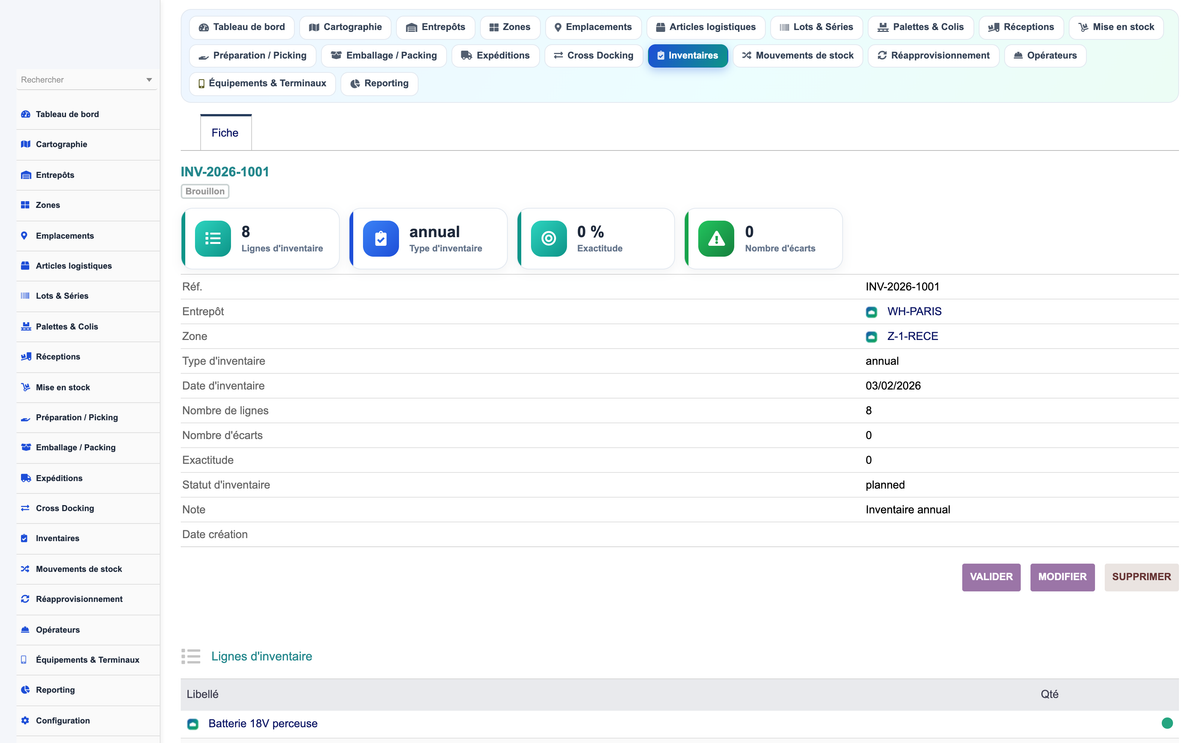Open Inventaires in the left sidebar
Image resolution: width=1200 pixels, height=743 pixels.
point(57,539)
